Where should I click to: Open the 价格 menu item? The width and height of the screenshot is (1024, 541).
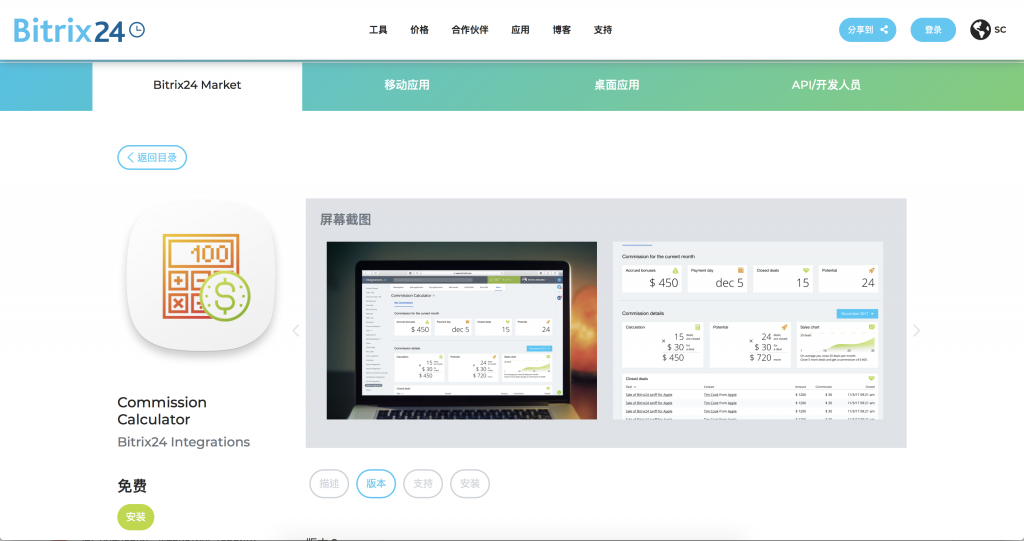tap(419, 30)
